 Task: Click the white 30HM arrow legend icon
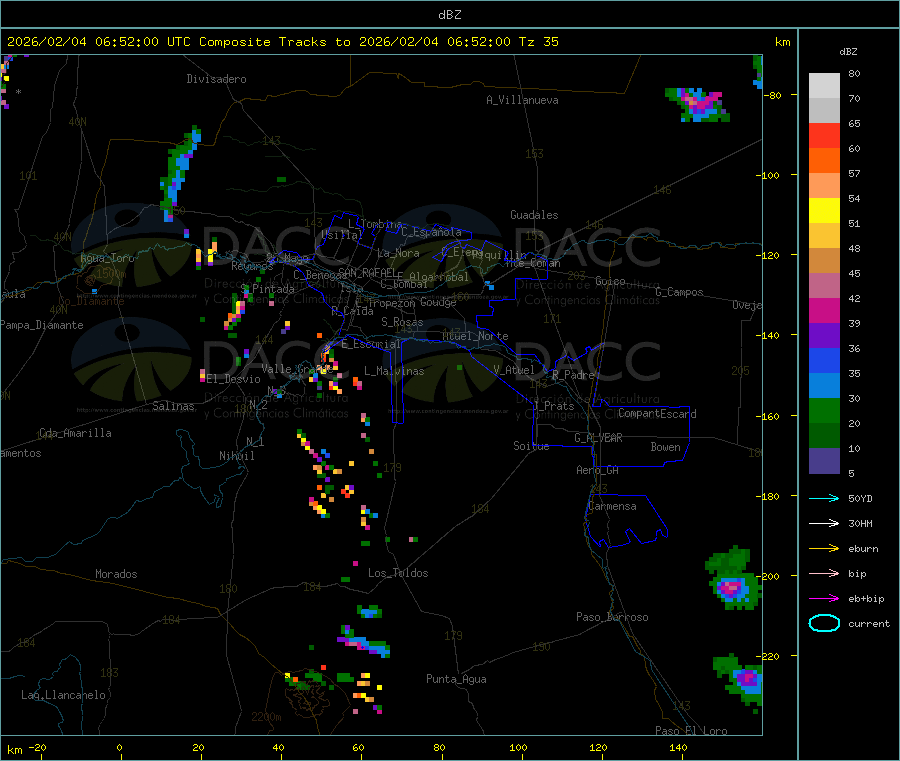pyautogui.click(x=824, y=523)
